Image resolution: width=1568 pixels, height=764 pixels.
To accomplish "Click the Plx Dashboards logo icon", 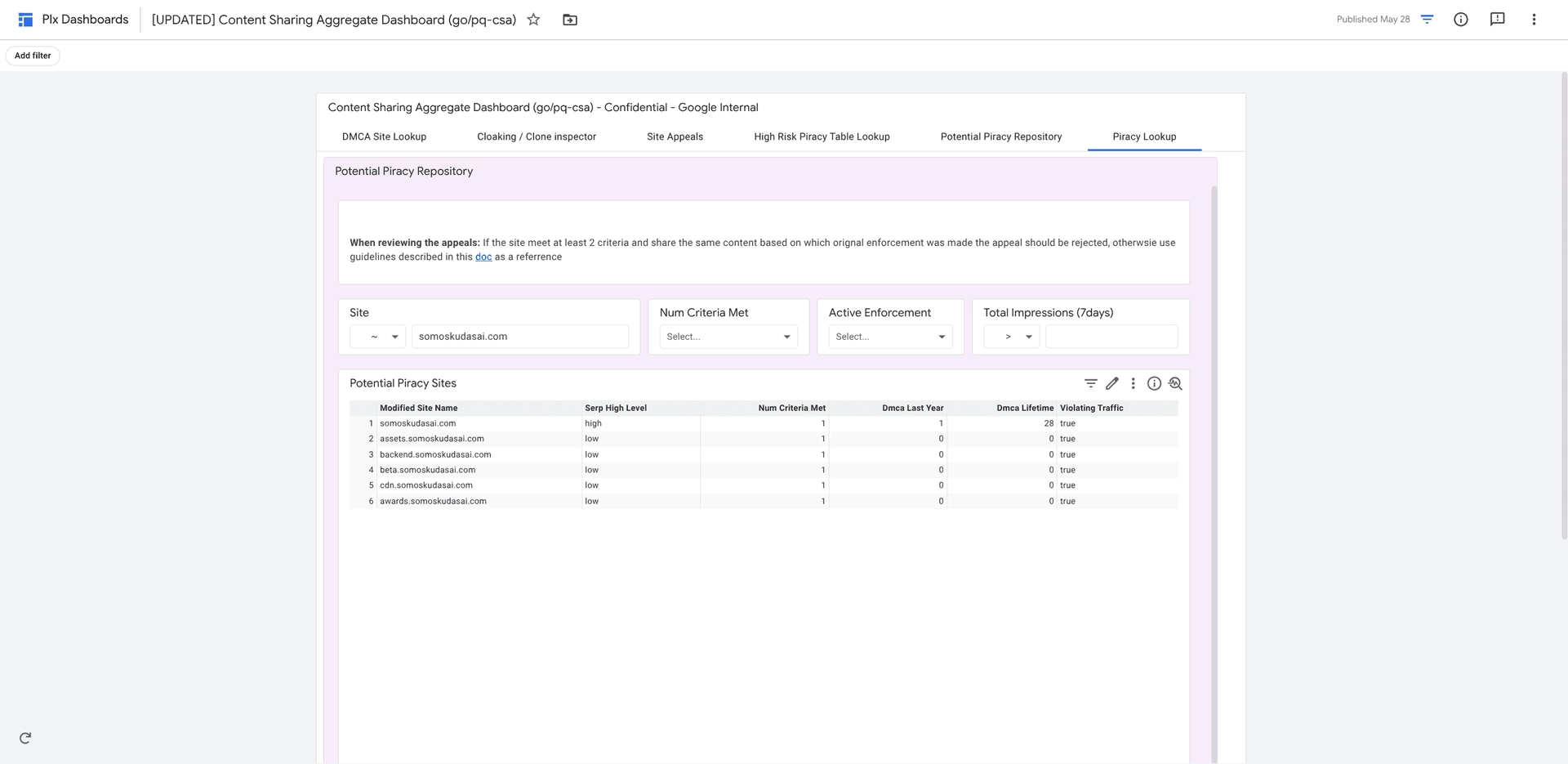I will (x=25, y=20).
